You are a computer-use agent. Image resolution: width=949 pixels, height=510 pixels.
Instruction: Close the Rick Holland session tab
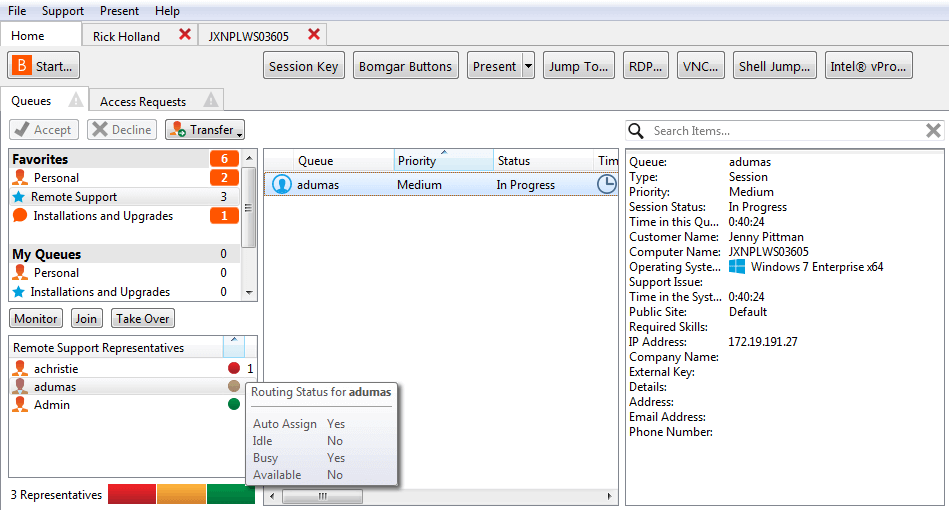184,35
